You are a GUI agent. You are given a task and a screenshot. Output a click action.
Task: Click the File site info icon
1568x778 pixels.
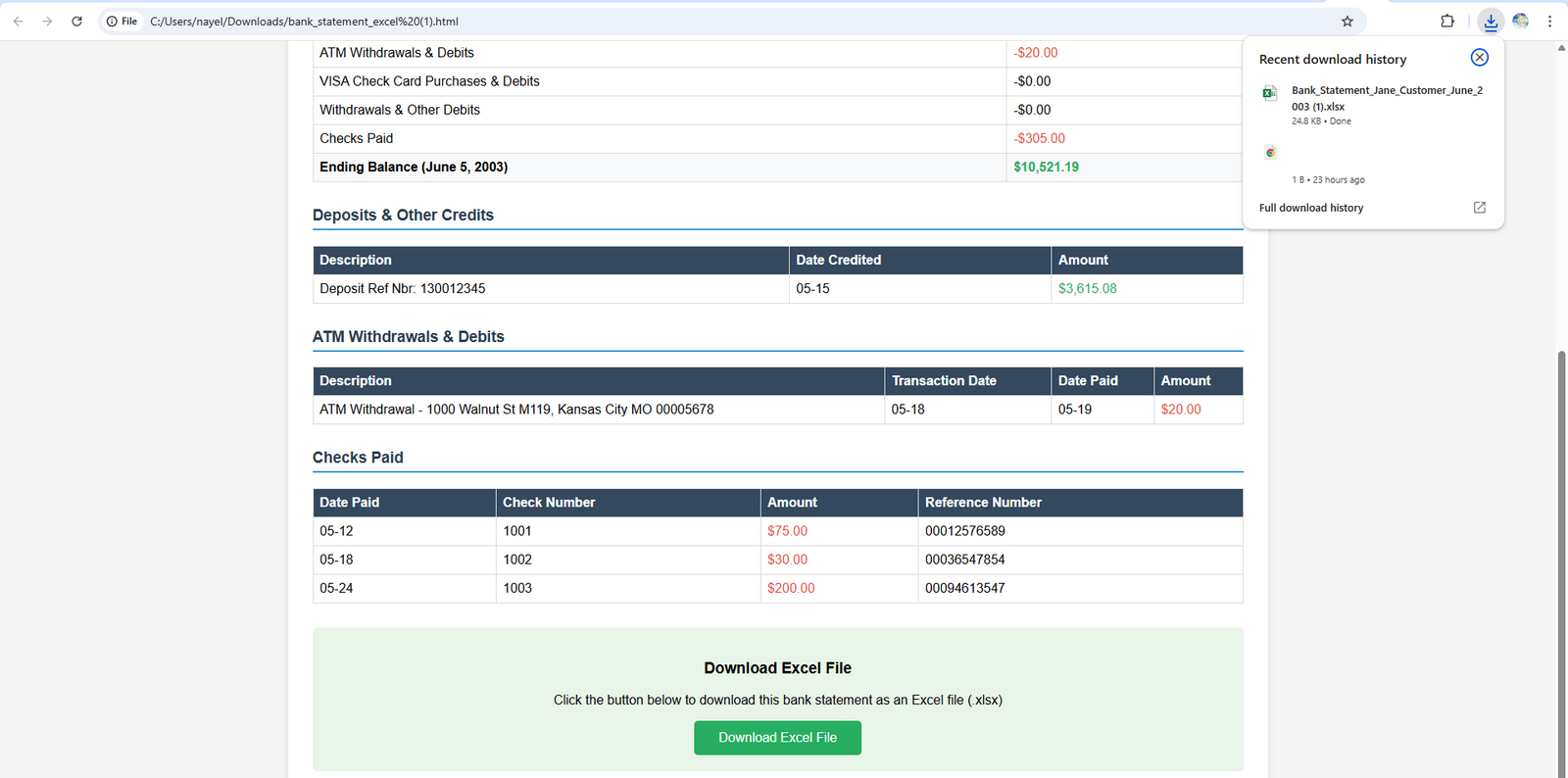122,22
